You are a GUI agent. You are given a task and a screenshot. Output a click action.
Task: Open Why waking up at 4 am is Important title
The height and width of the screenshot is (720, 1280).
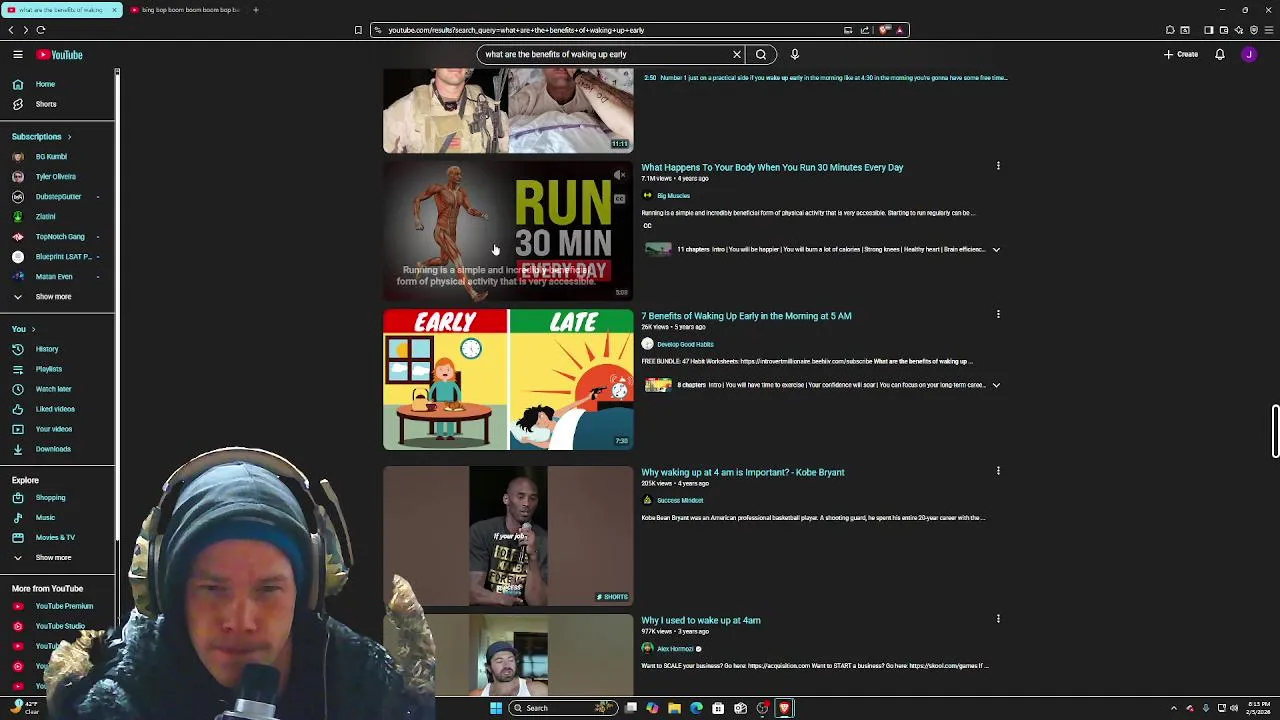pos(743,472)
